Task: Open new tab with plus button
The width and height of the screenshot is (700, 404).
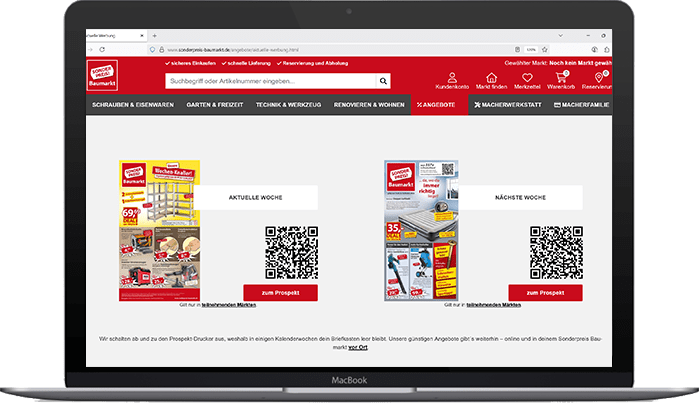Action: coord(154,36)
